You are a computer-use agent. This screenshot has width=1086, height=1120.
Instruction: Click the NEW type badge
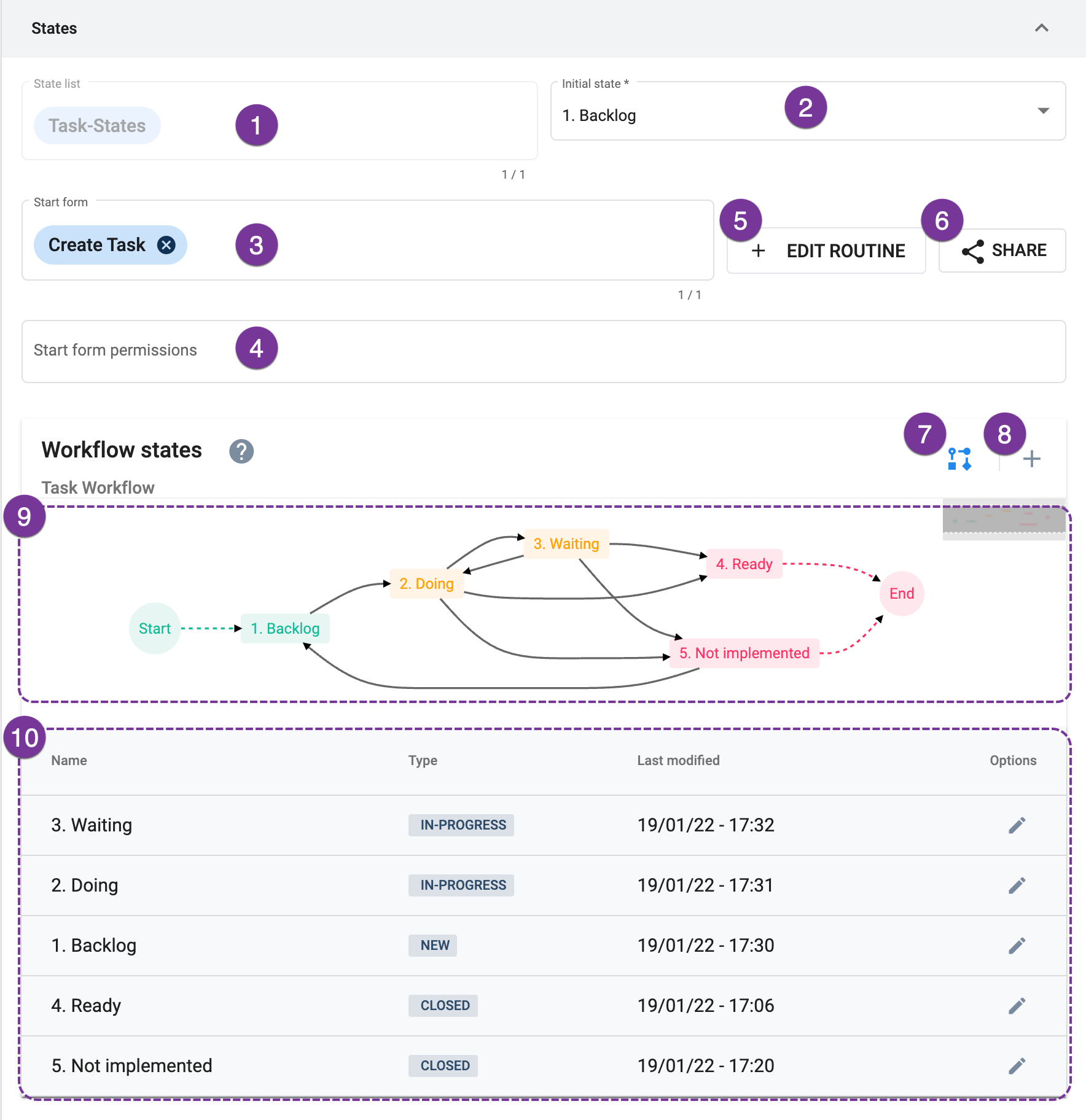coord(433,946)
